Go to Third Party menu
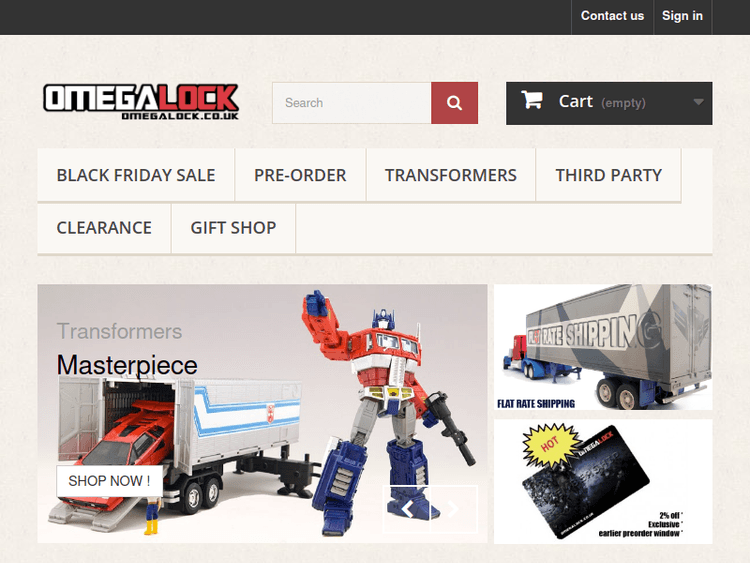Image resolution: width=750 pixels, height=563 pixels. point(608,175)
